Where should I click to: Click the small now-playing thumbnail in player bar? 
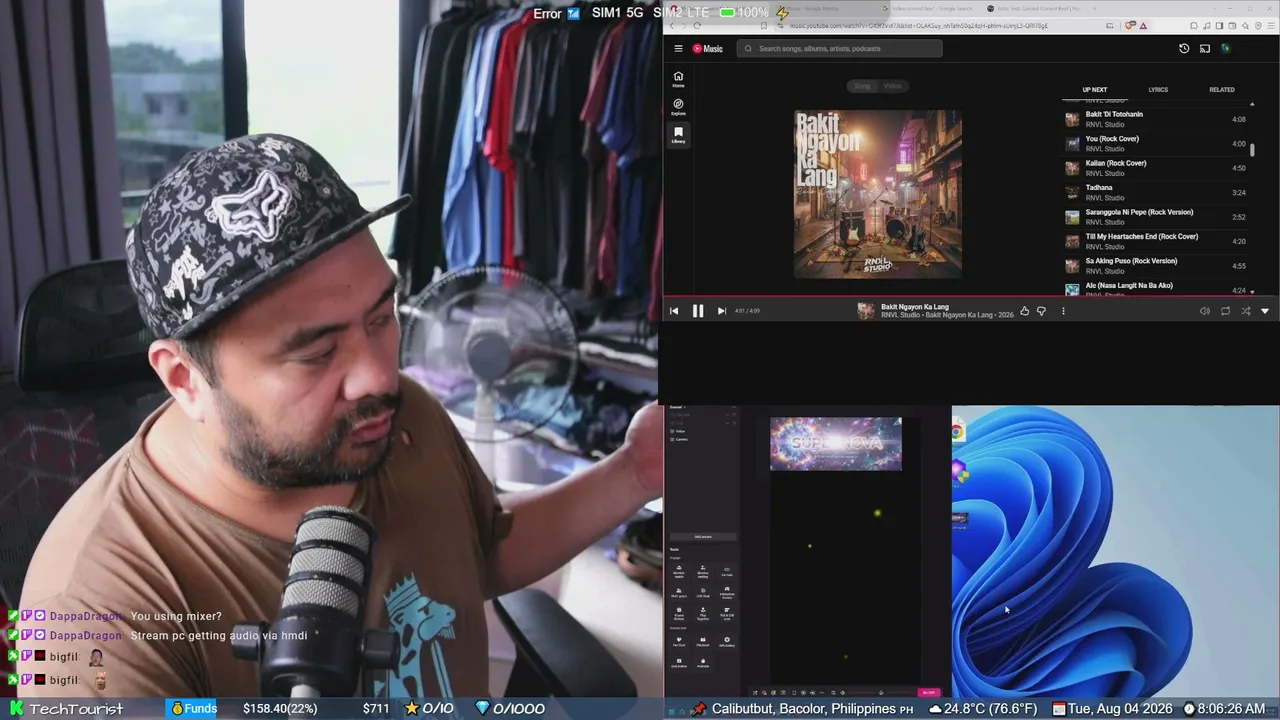point(866,311)
